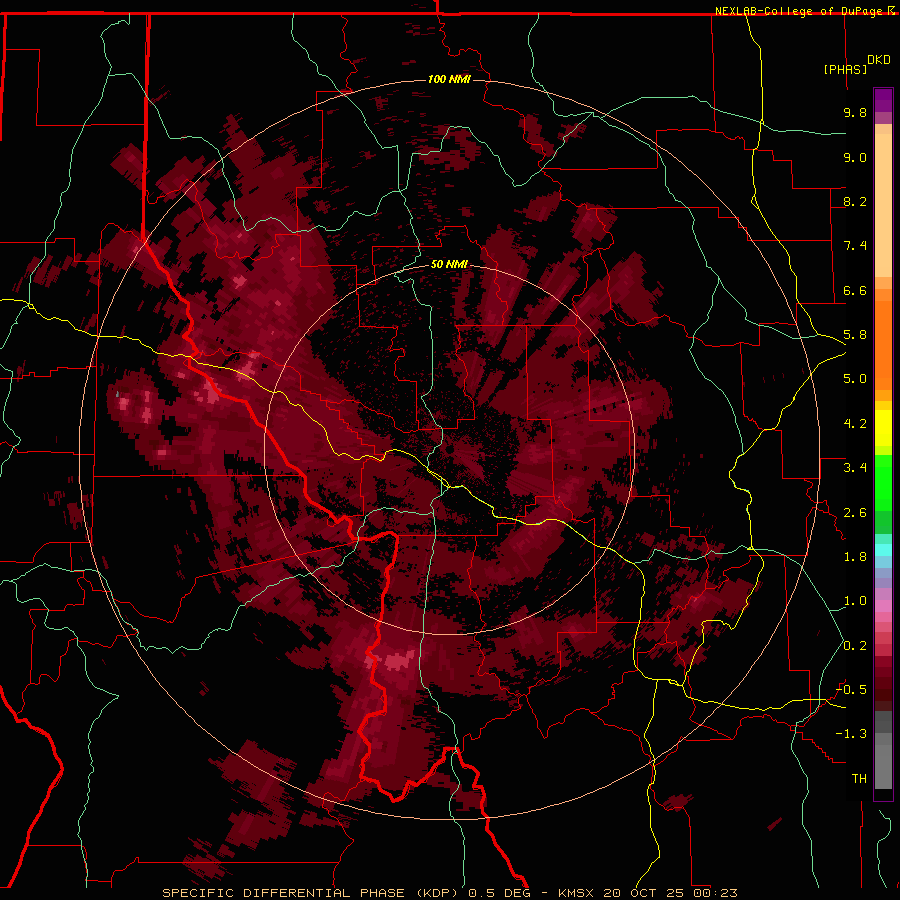Click the 6.6 value on the scale
The height and width of the screenshot is (900, 900).
click(855, 290)
